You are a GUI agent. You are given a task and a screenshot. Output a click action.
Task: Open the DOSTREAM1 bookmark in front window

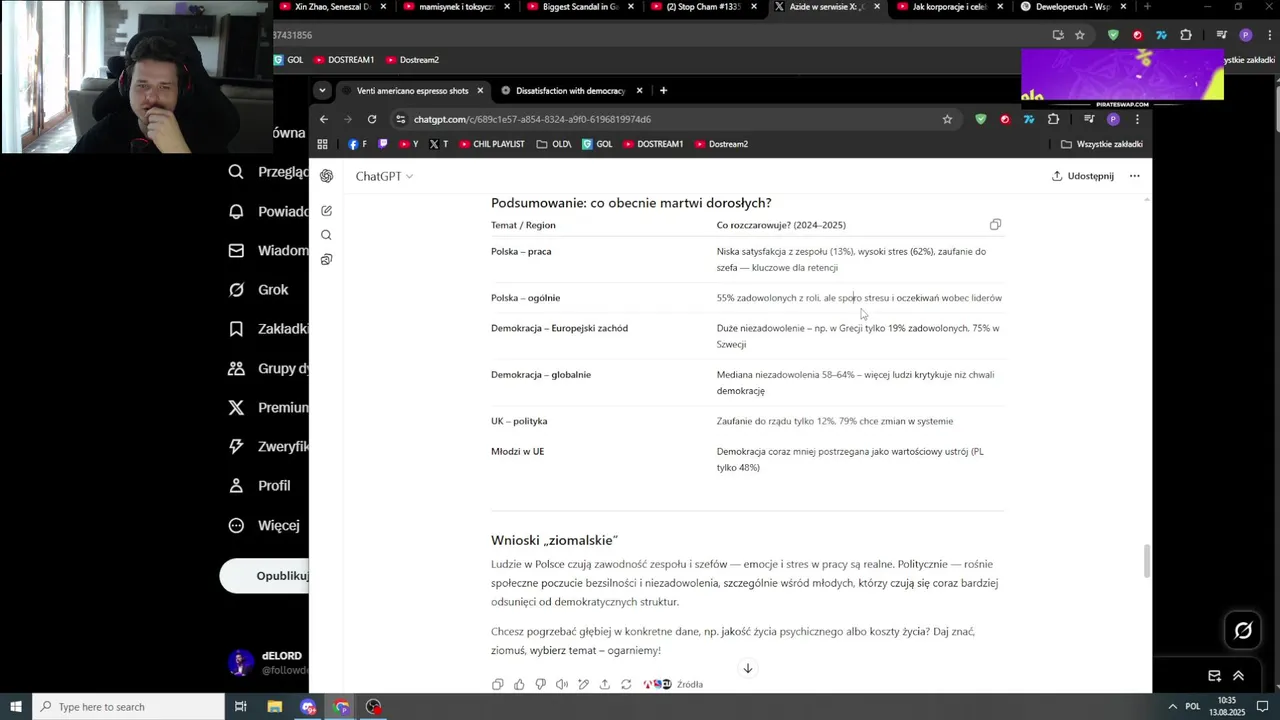(653, 144)
